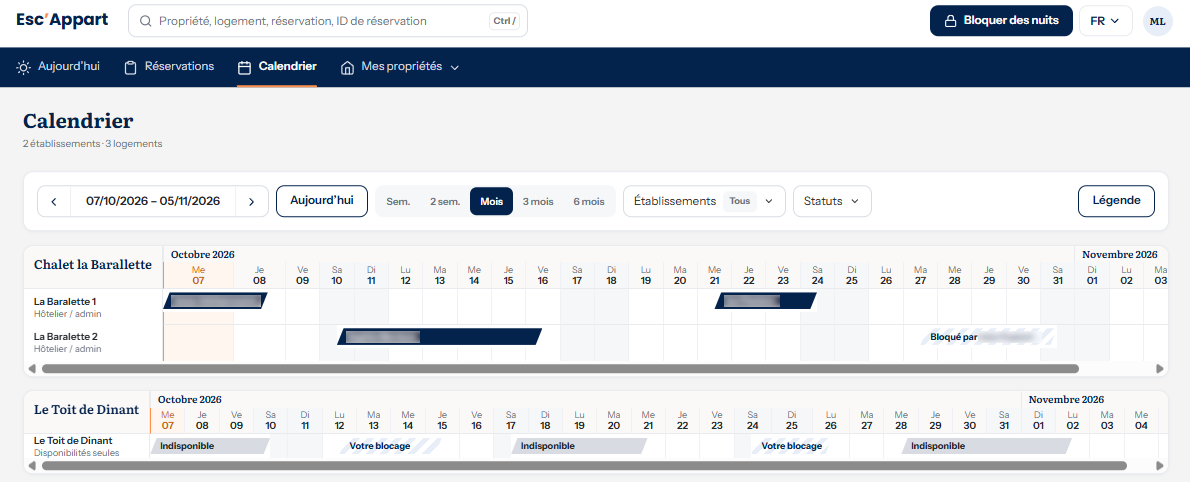The image size is (1190, 482).
Task: Expand the Mes propriétés menu
Action: point(400,67)
